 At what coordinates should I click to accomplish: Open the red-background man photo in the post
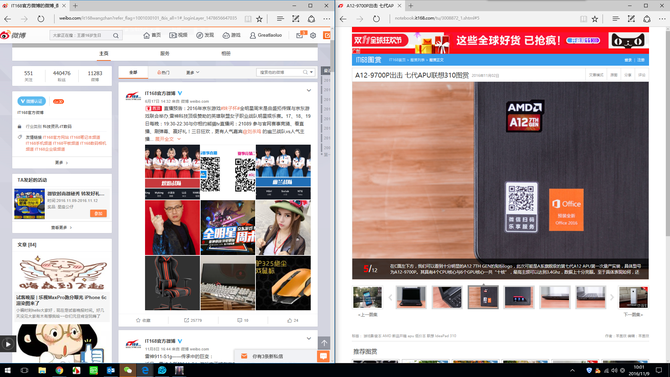coord(172,227)
